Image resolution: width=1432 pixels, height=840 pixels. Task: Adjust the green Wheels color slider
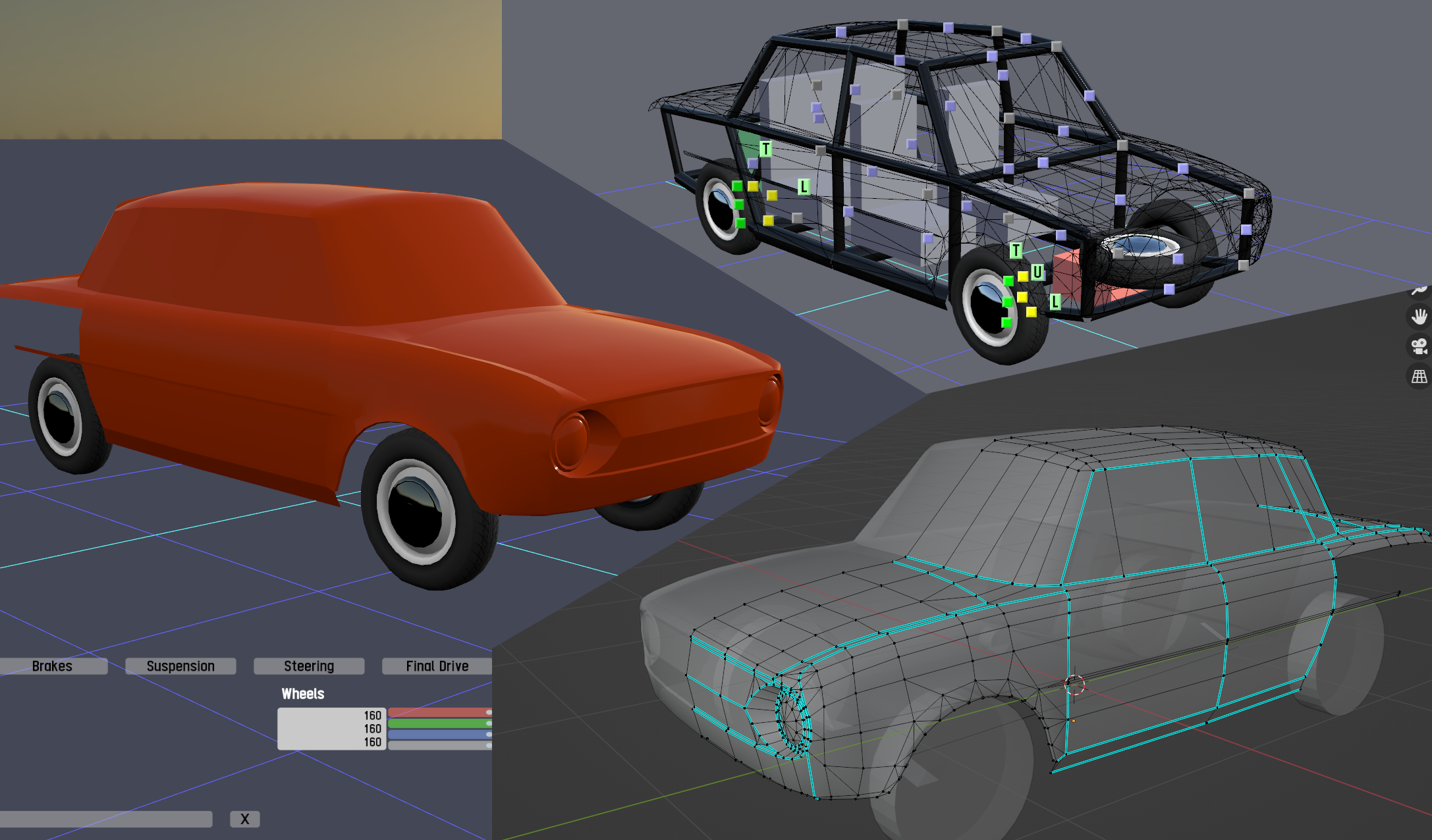pyautogui.click(x=439, y=723)
